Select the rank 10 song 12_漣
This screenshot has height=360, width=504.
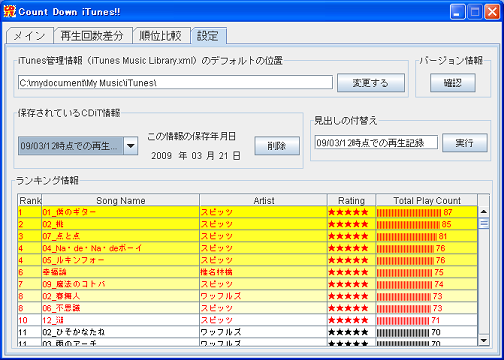247,320
